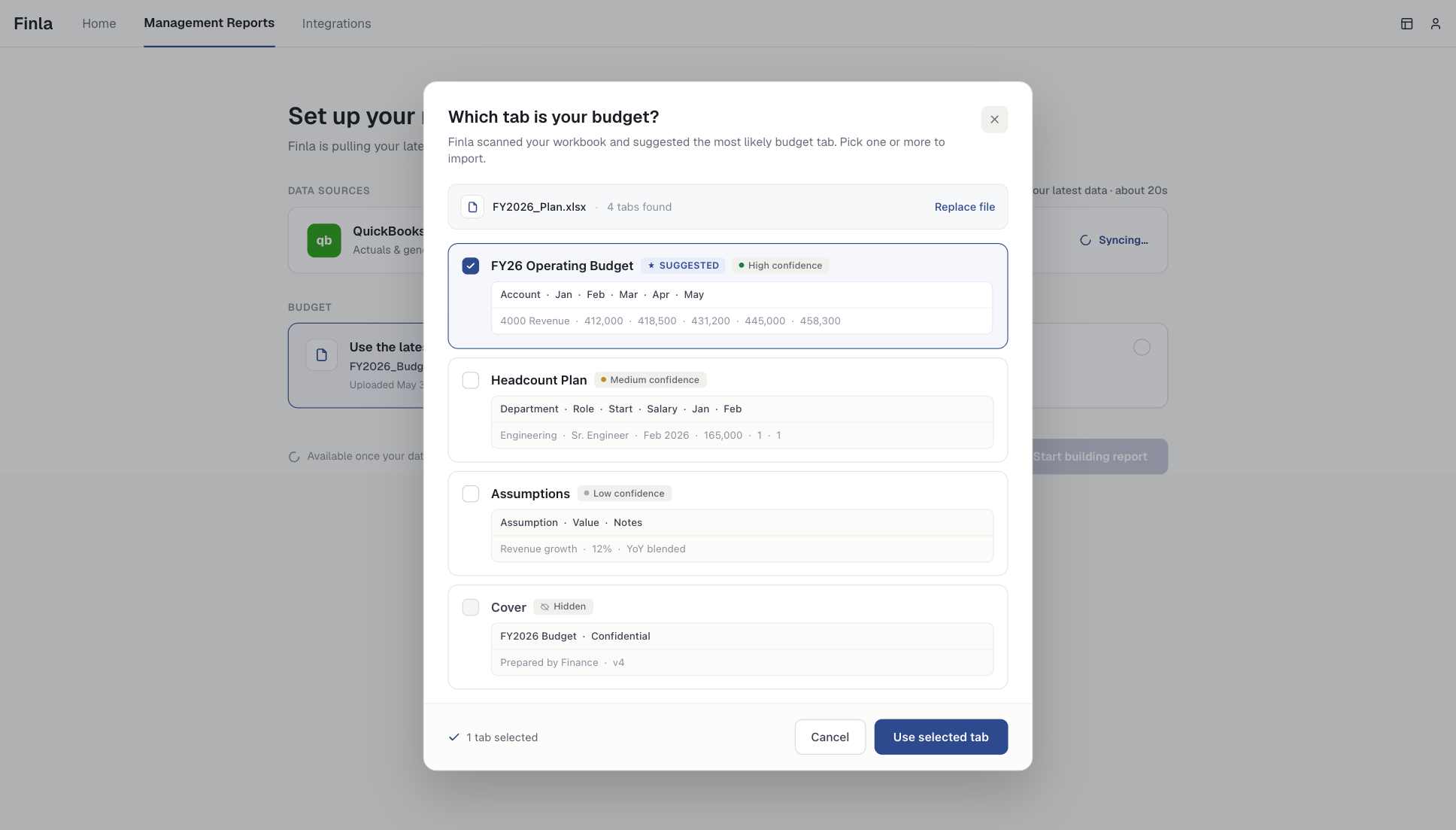Close the budget tab dialog
This screenshot has width=1456, height=830.
pyautogui.click(x=994, y=120)
